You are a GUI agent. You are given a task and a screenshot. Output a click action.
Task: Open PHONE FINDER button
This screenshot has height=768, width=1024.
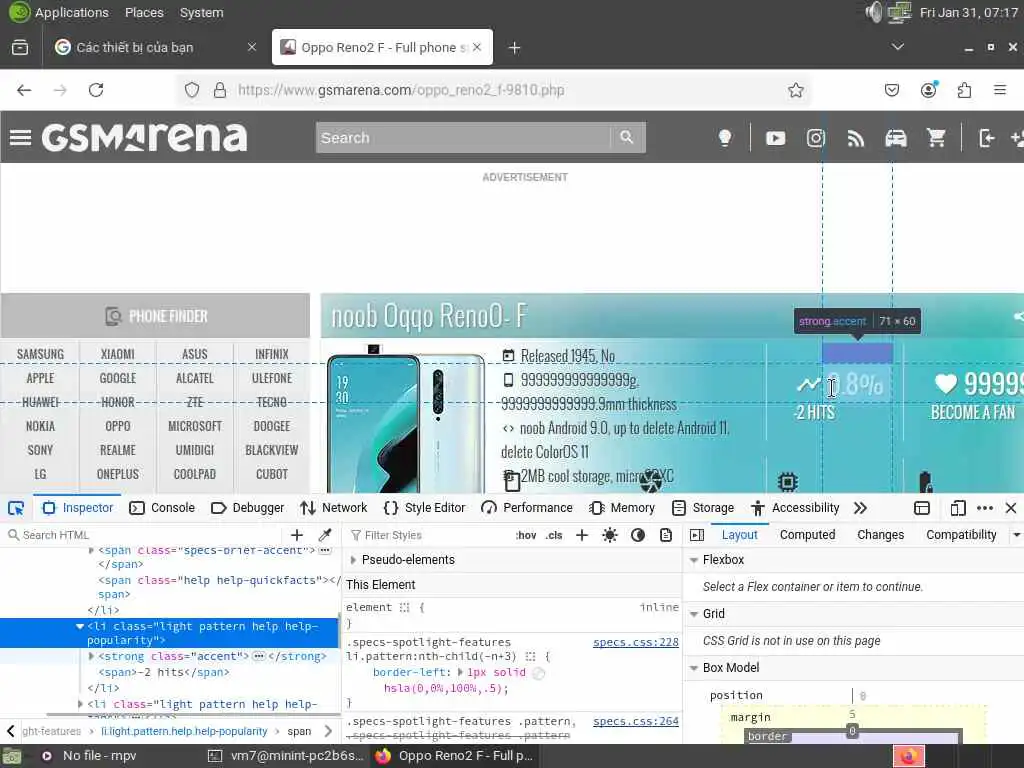tap(155, 316)
